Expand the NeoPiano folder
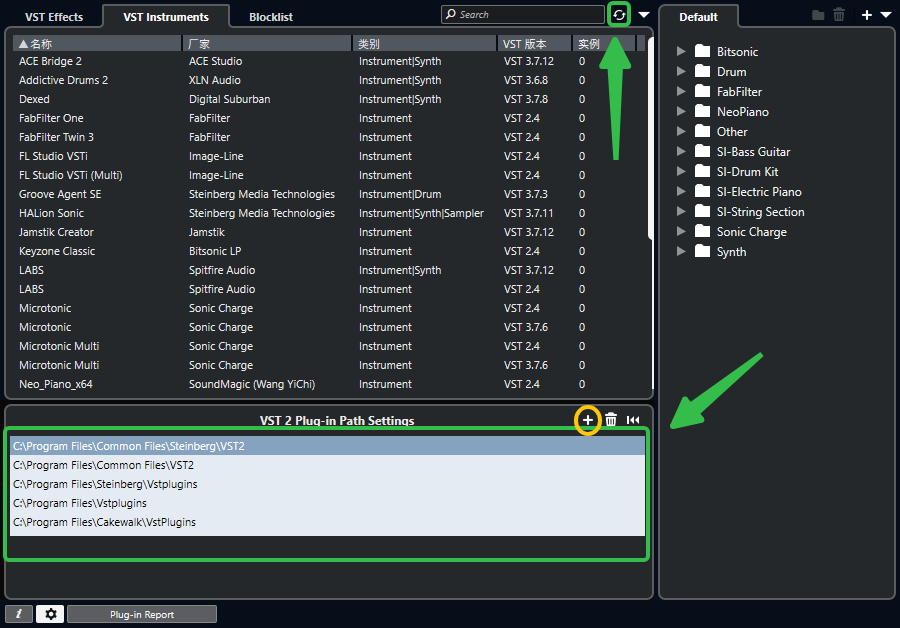This screenshot has width=900, height=628. [681, 111]
